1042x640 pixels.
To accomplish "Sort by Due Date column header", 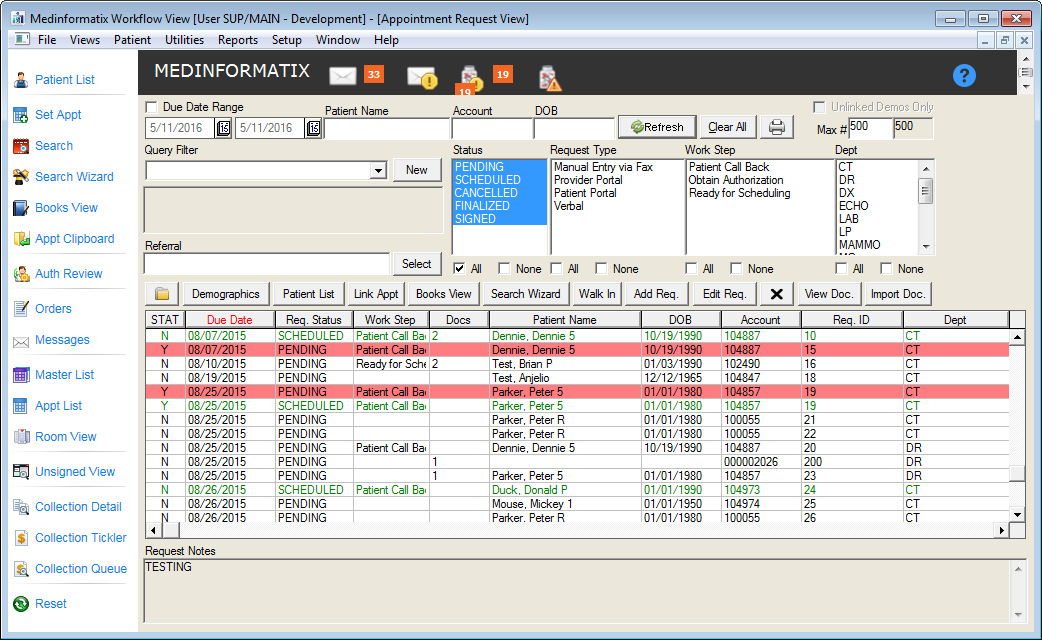I will (x=230, y=320).
